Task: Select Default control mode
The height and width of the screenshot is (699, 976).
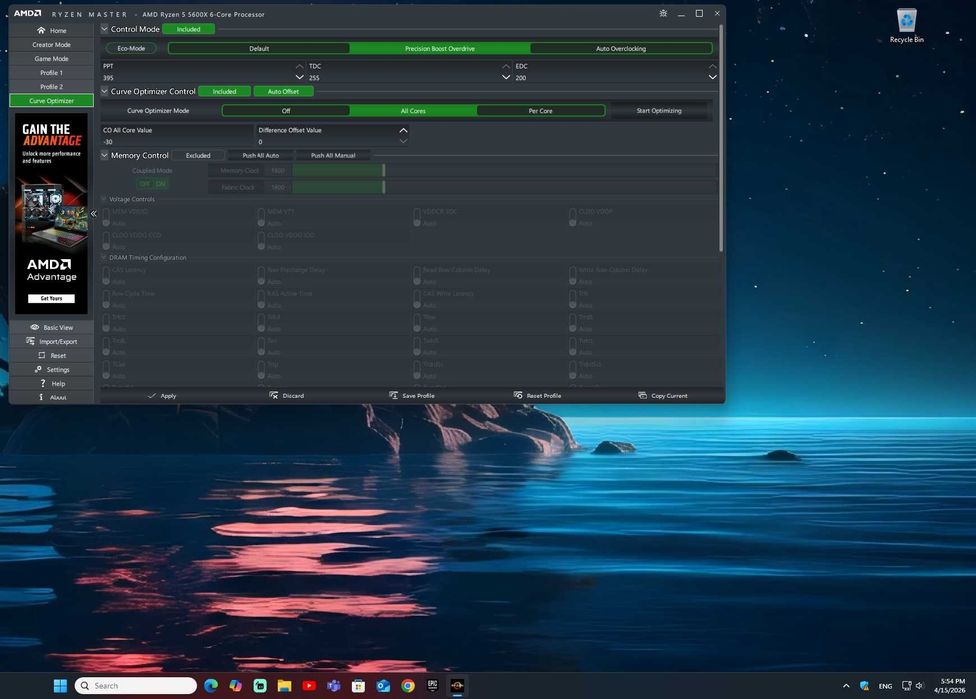Action: 259,49
